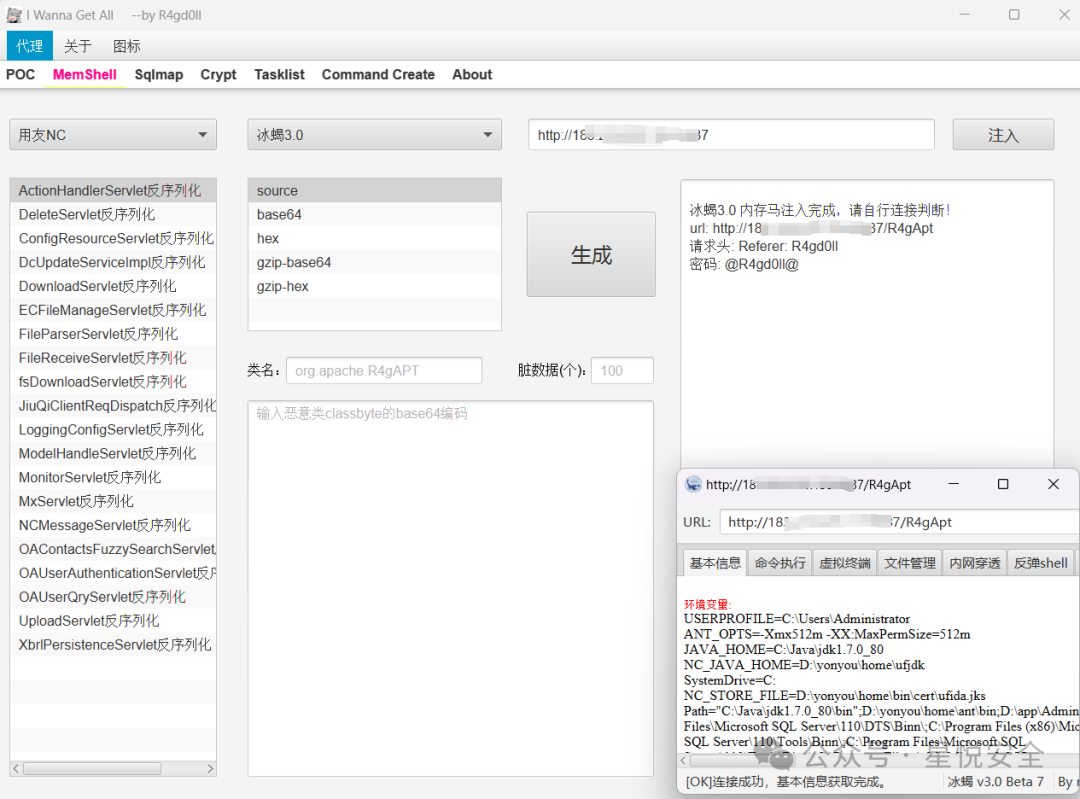Open the 内网穿透 tab in Behinder

[974, 563]
